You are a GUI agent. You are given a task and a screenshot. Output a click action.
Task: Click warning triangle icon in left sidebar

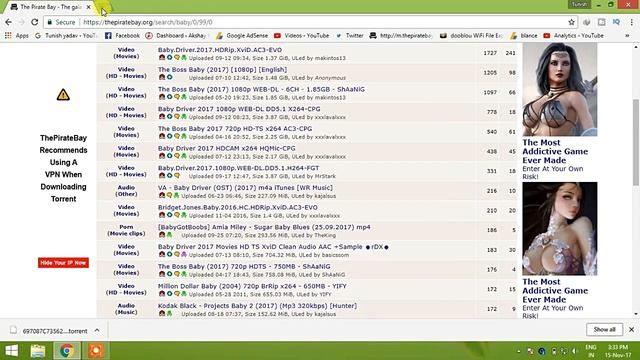point(63,95)
